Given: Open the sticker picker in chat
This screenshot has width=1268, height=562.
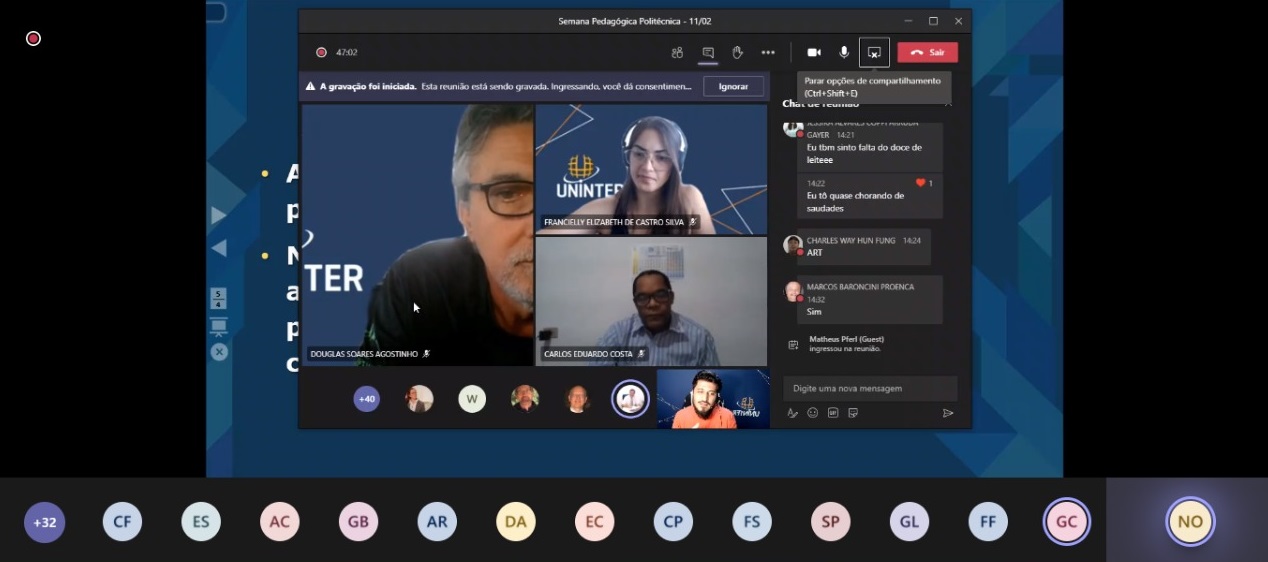Looking at the screenshot, I should 853,413.
